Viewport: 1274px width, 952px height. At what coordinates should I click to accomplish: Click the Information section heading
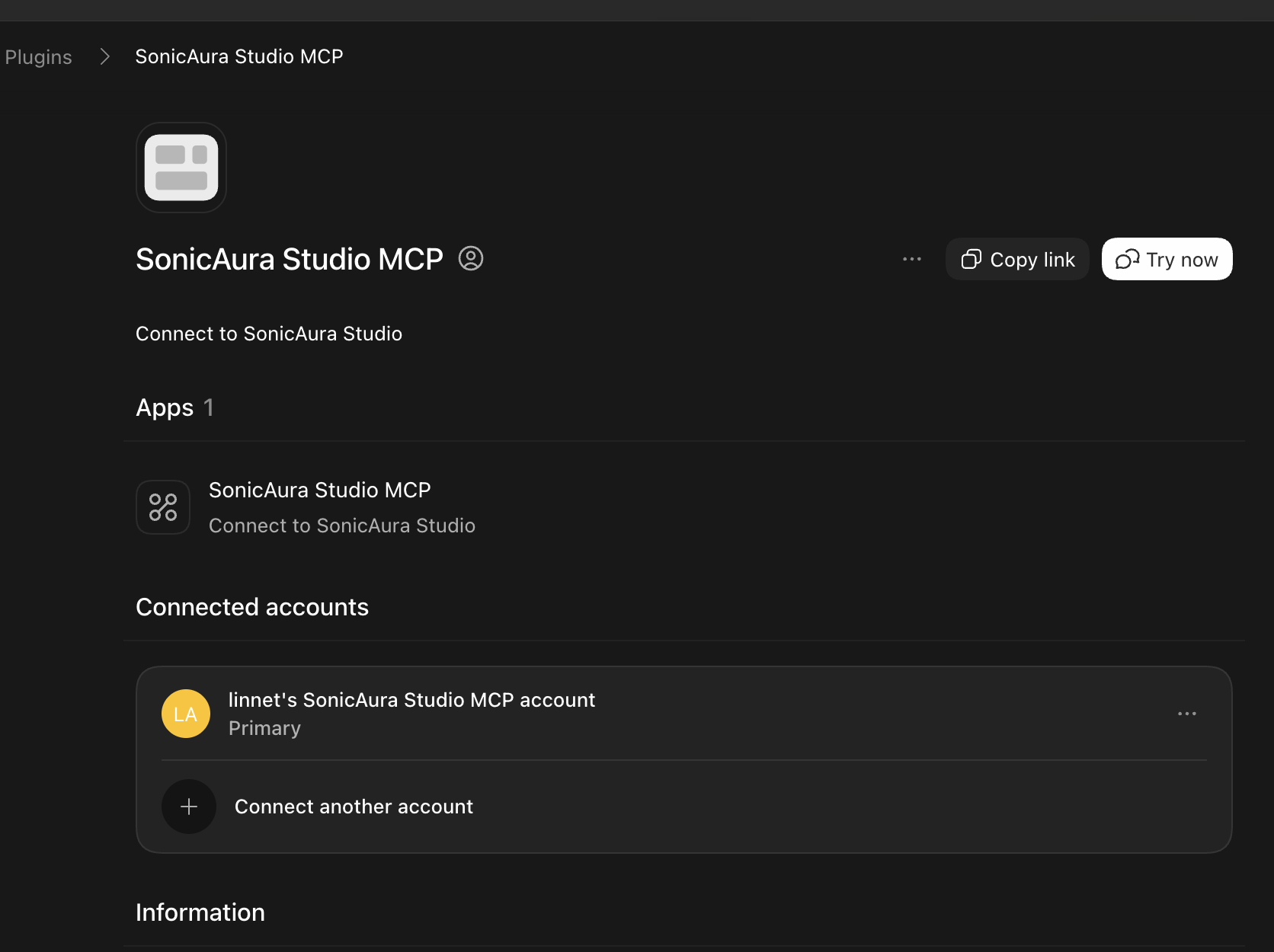pos(200,912)
